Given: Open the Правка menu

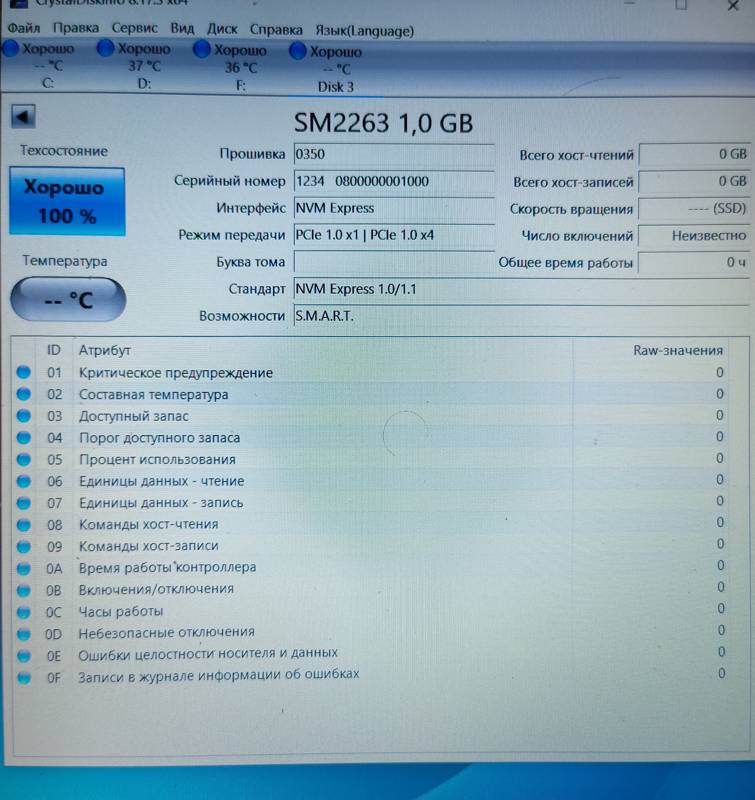Looking at the screenshot, I should coord(76,30).
